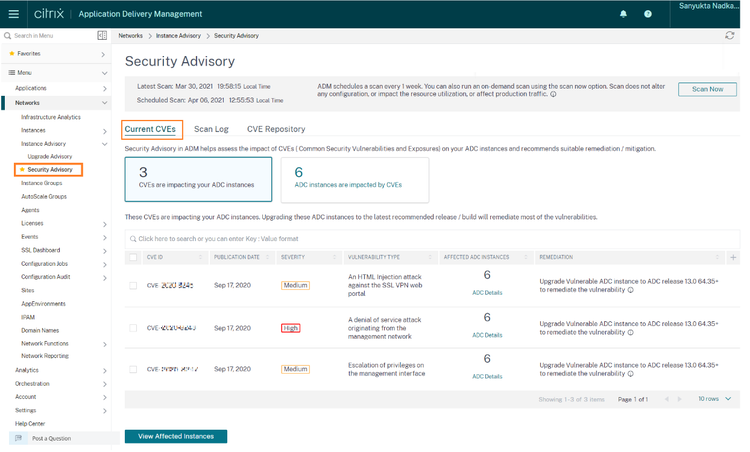Expand the SSL Dashboard submenu
The image size is (750, 452).
pyautogui.click(x=104, y=251)
